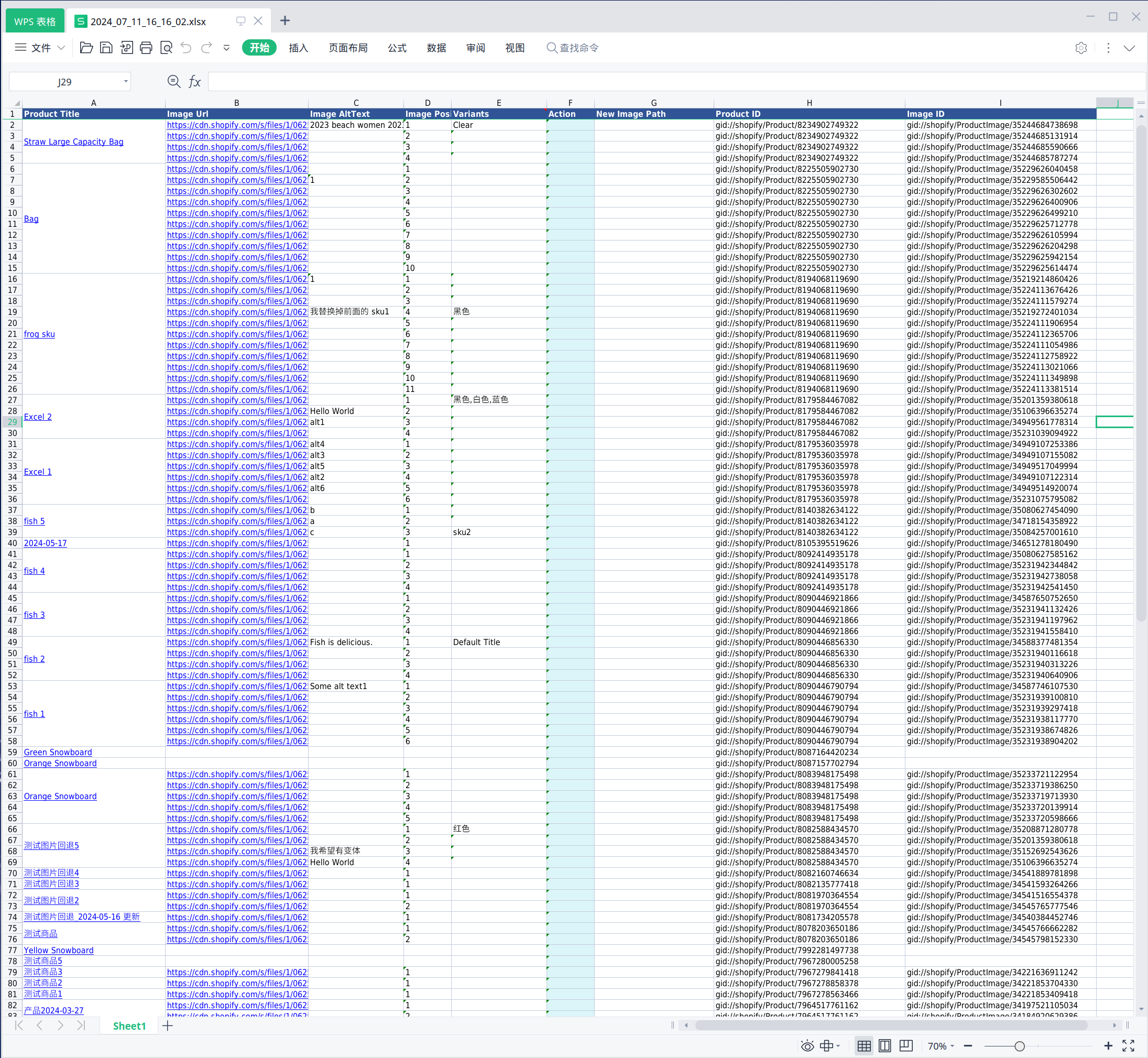Toggle eye protection mode
The width and height of the screenshot is (1148, 1058).
coord(807,1045)
